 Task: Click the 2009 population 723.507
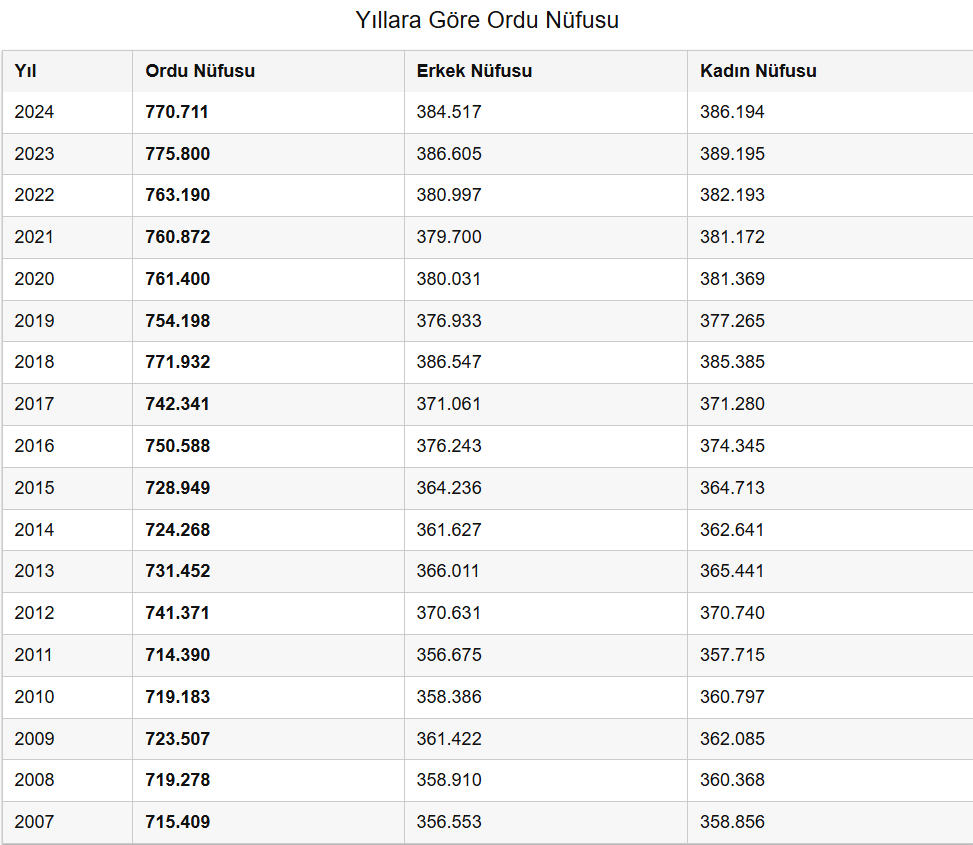click(x=177, y=739)
